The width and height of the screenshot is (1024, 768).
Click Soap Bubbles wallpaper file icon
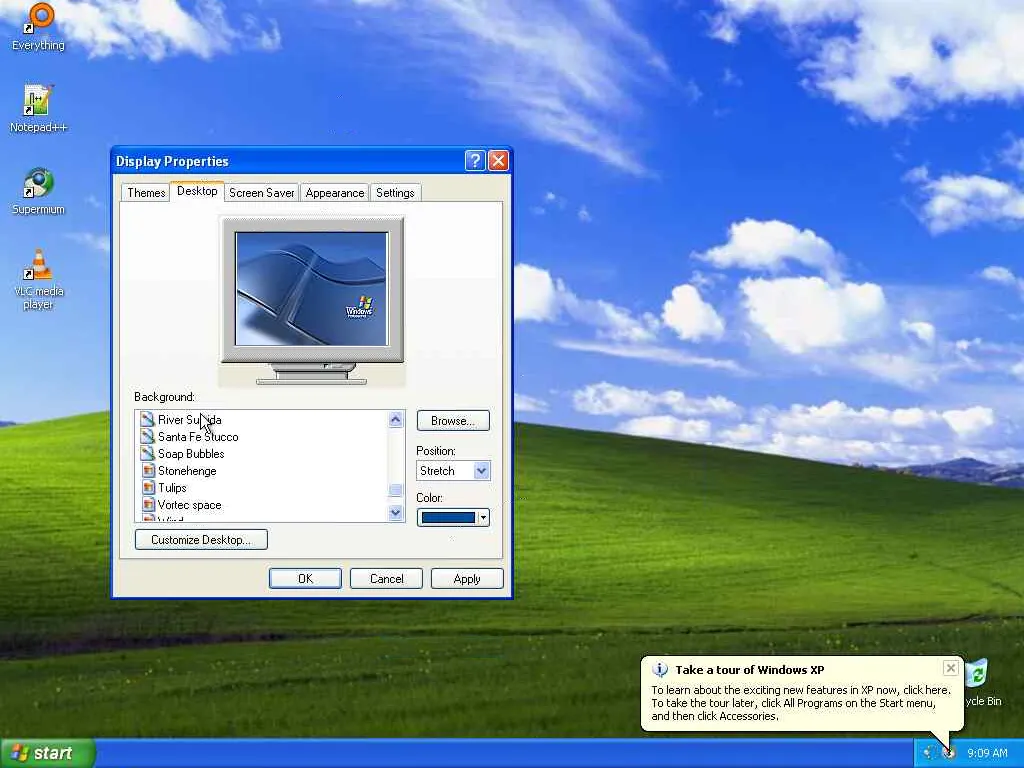coord(148,453)
